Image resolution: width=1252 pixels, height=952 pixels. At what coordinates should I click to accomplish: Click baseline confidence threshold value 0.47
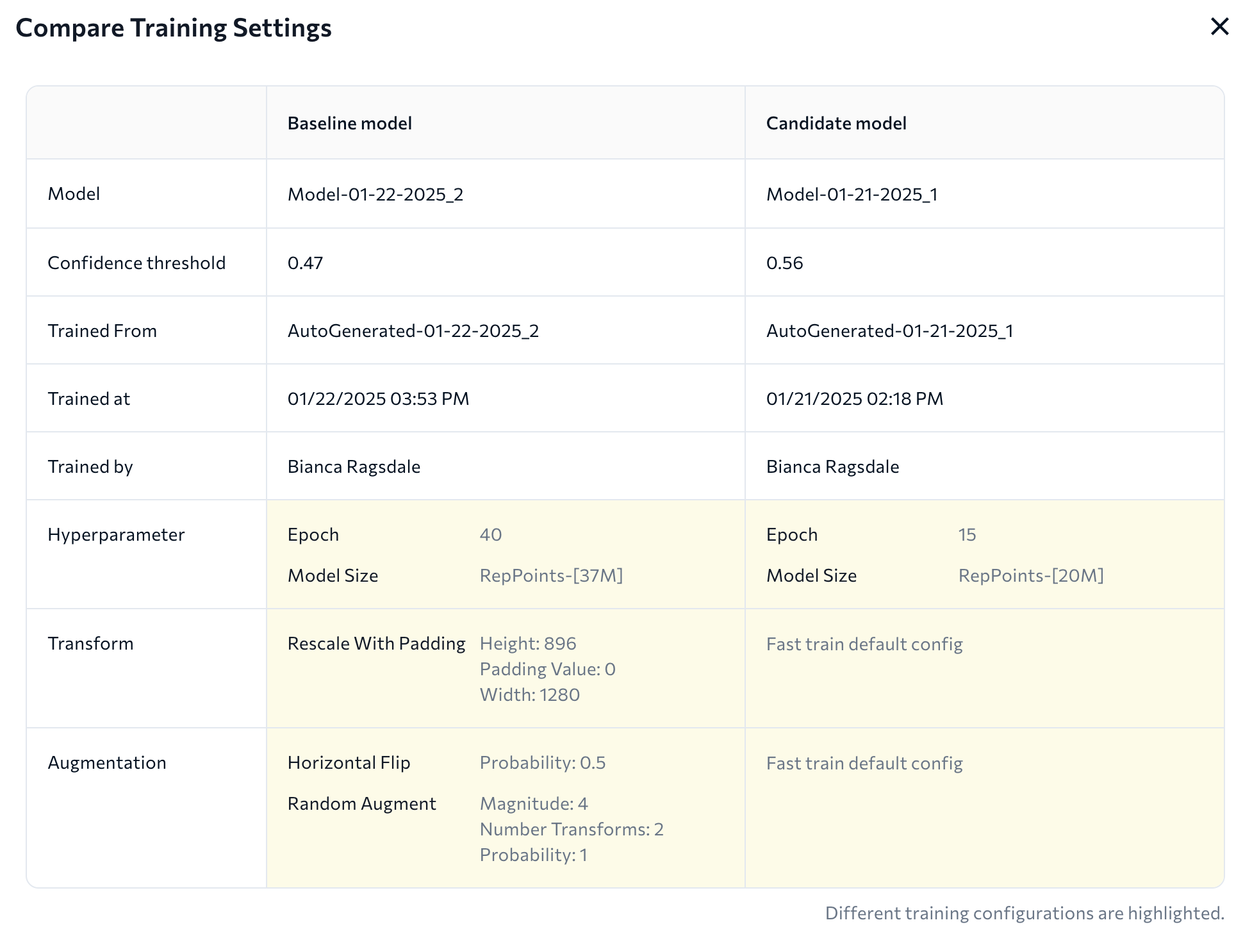(x=305, y=263)
